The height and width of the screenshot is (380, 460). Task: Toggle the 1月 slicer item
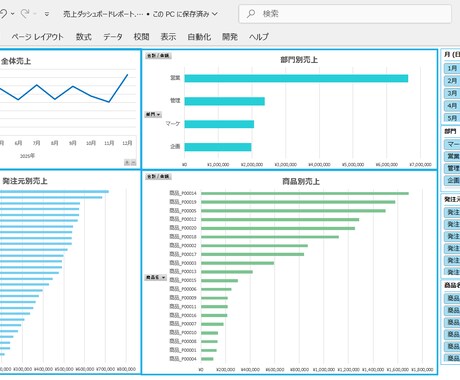(452, 68)
